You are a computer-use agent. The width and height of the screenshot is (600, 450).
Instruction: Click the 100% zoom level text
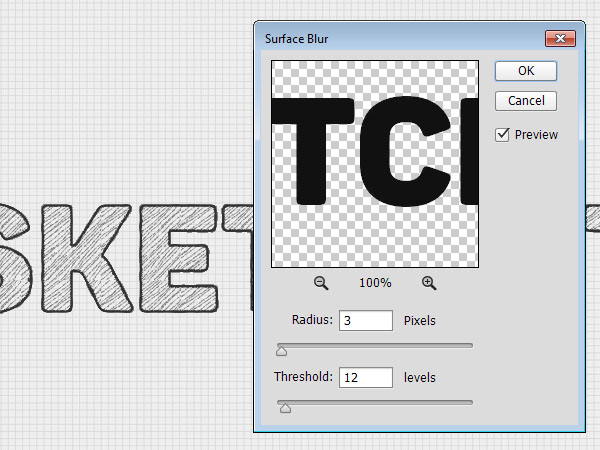[x=375, y=283]
